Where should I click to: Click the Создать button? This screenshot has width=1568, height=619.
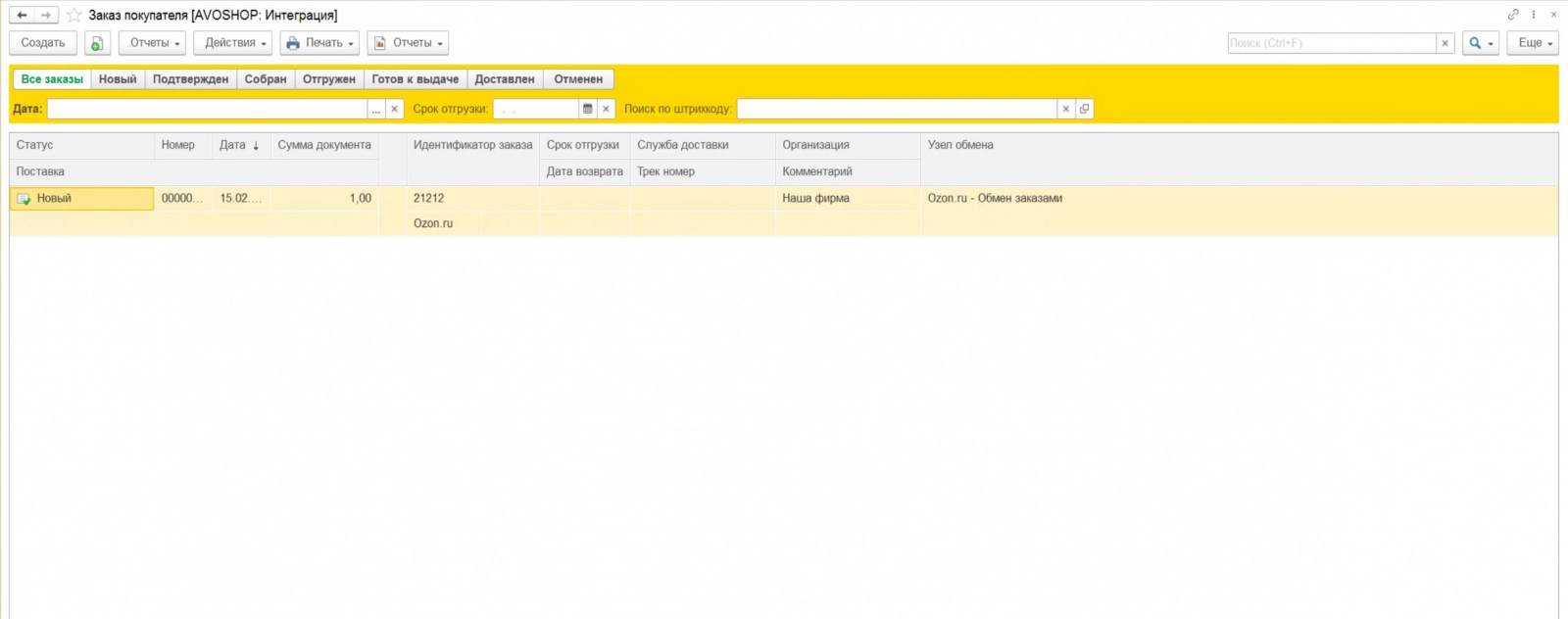click(x=43, y=43)
